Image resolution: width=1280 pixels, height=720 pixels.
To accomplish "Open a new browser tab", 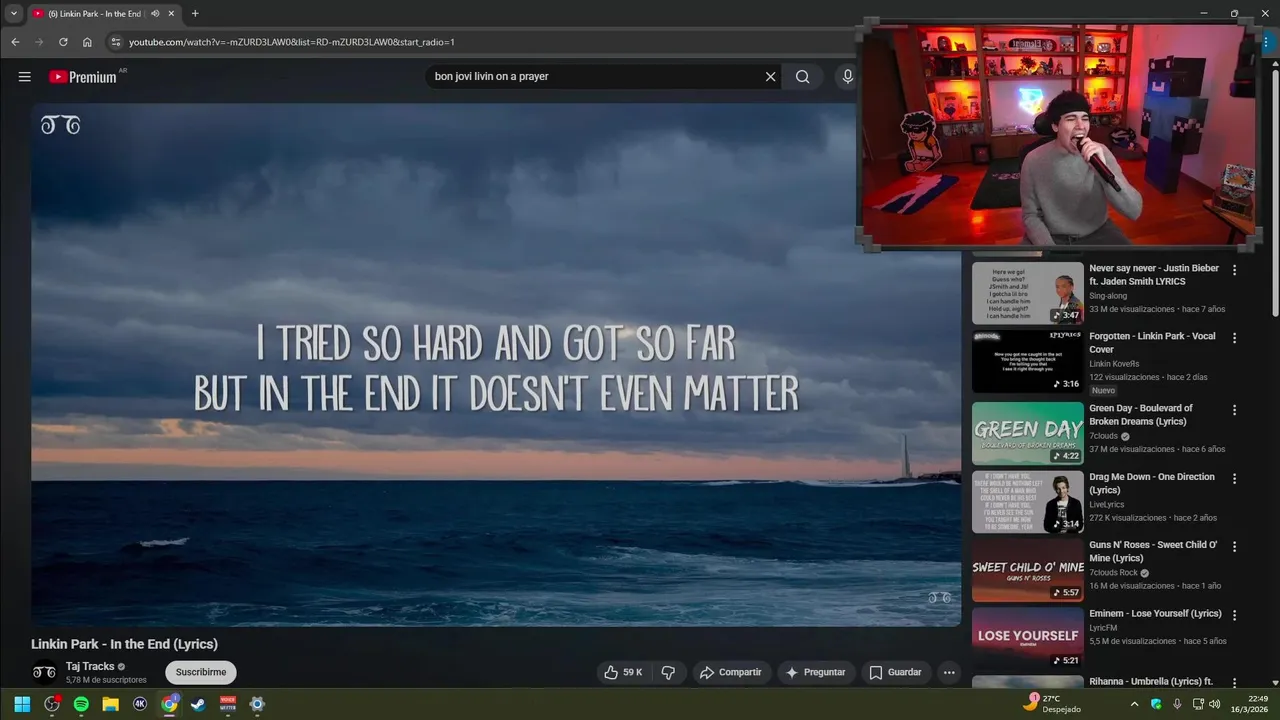I will pyautogui.click(x=195, y=14).
